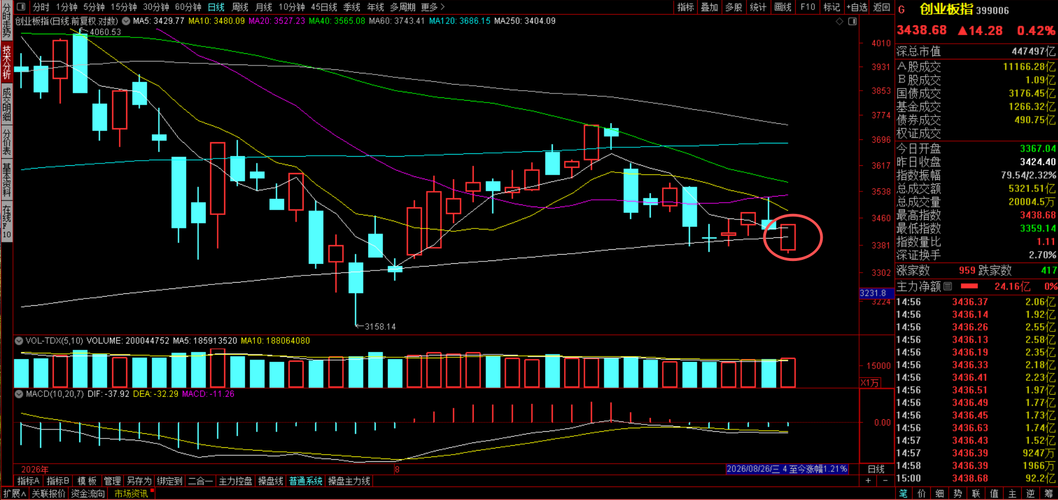1058x500 pixels.
Task: Select 主力控盘 indicator template
Action: [235, 481]
